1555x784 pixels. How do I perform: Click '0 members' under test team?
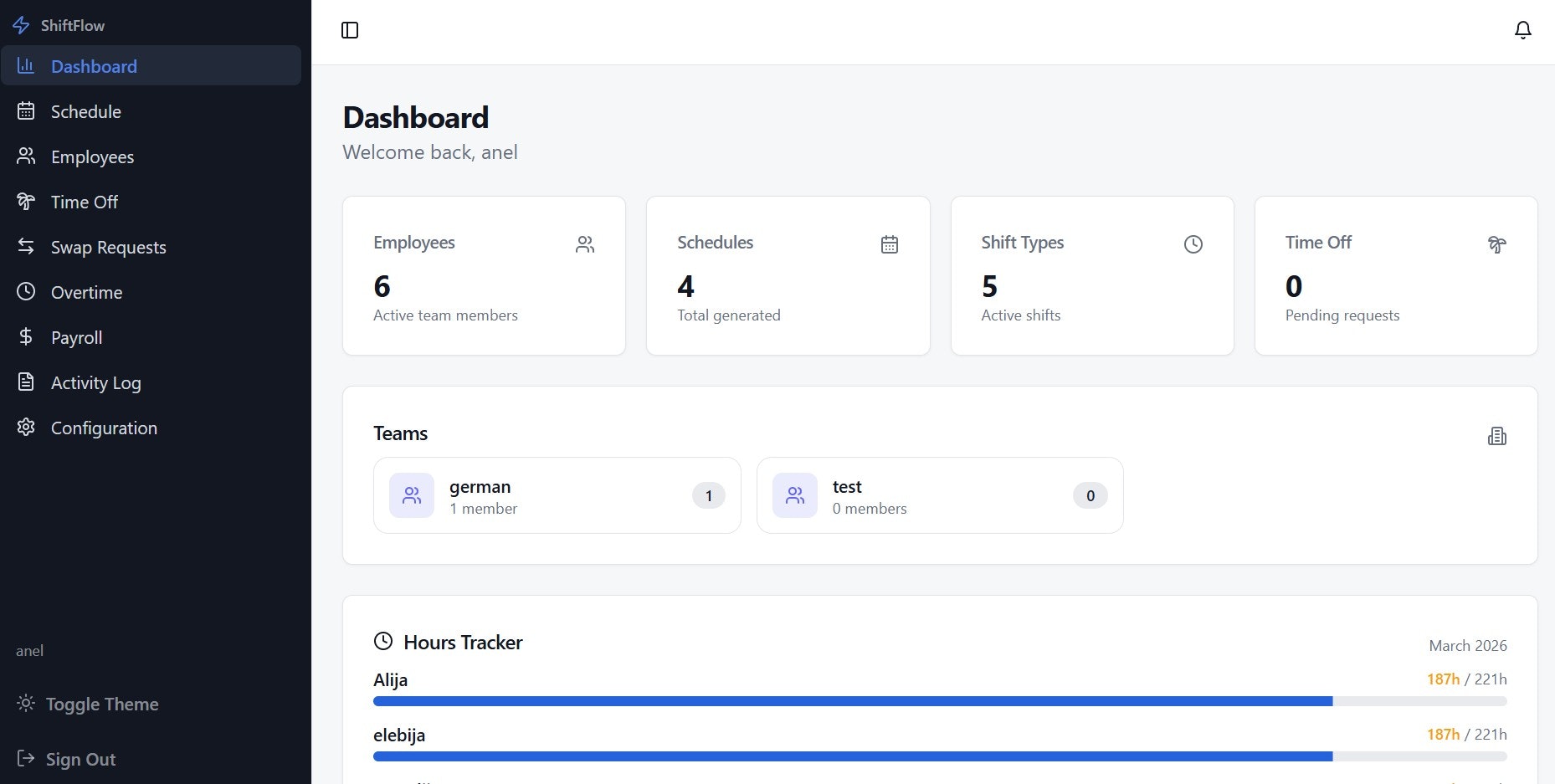(870, 509)
